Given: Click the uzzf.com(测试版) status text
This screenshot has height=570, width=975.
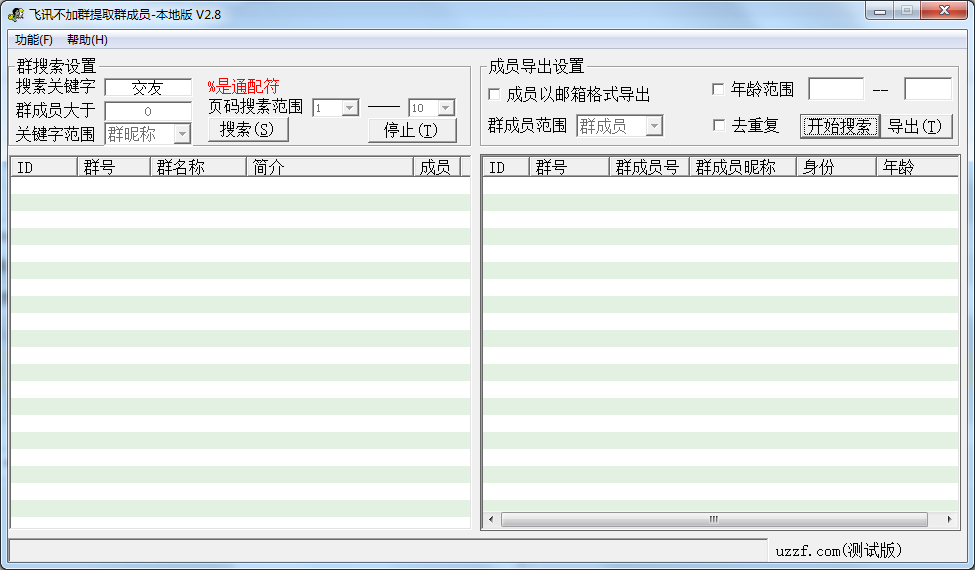Looking at the screenshot, I should (839, 551).
